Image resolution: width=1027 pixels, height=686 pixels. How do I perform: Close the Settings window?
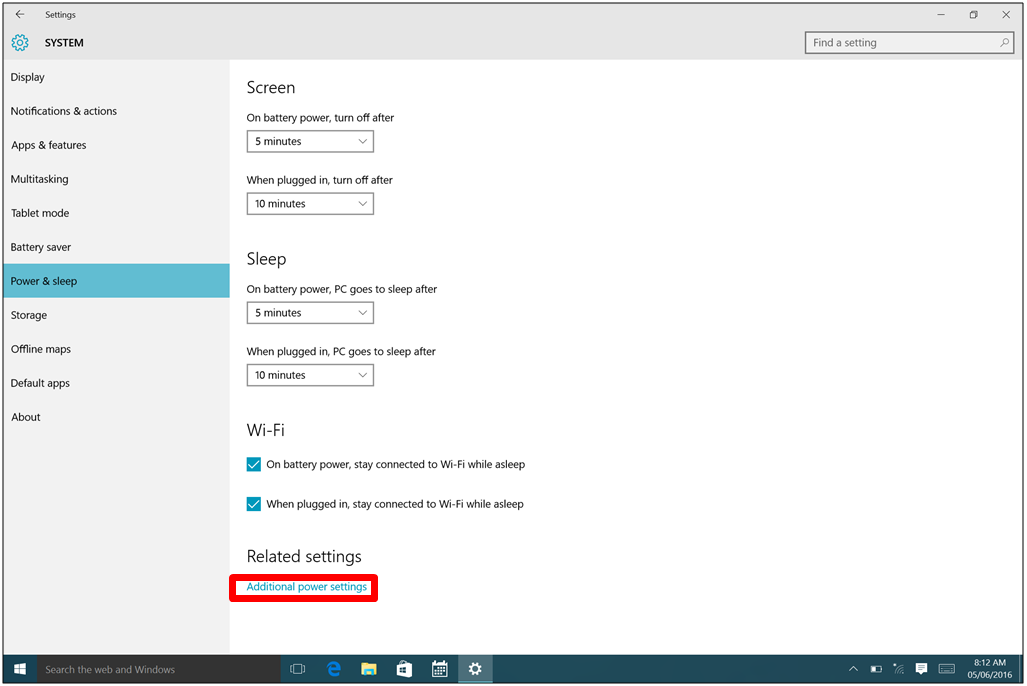pos(1006,14)
